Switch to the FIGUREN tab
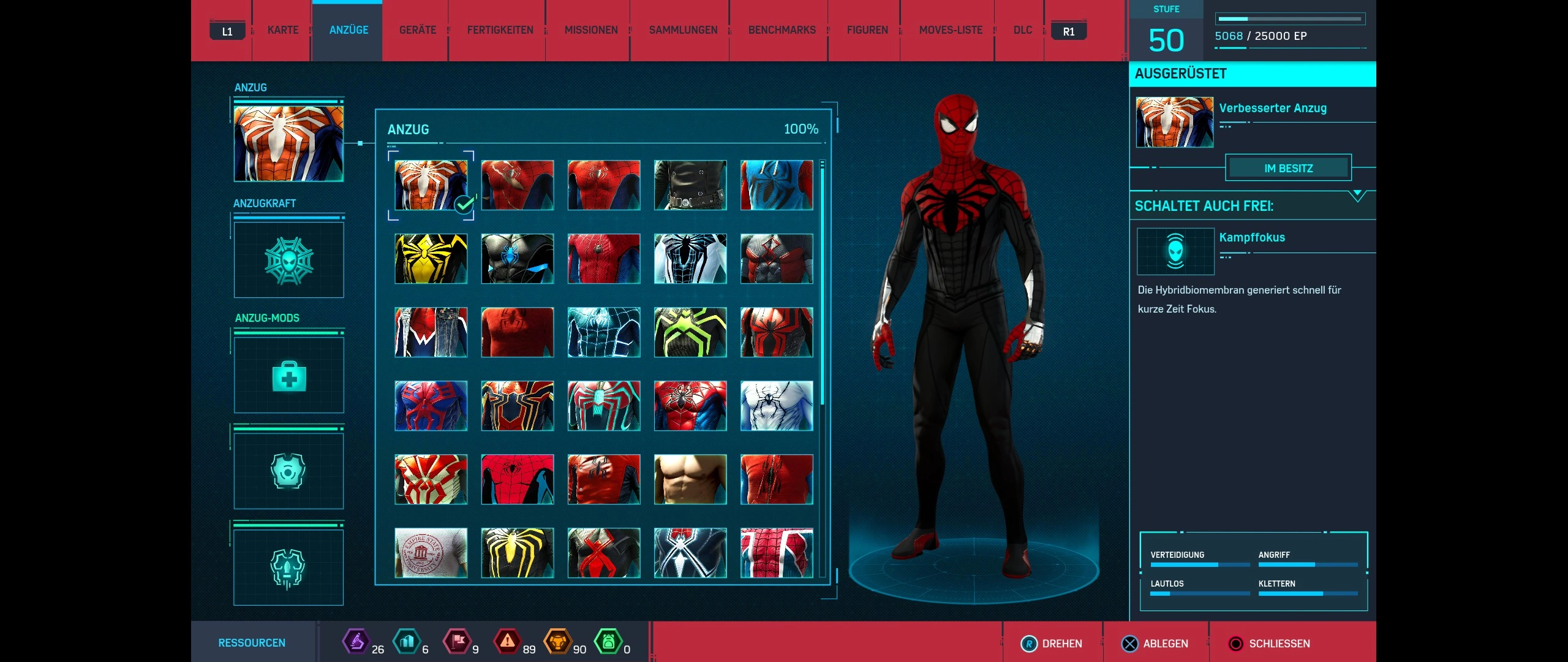 coord(867,30)
